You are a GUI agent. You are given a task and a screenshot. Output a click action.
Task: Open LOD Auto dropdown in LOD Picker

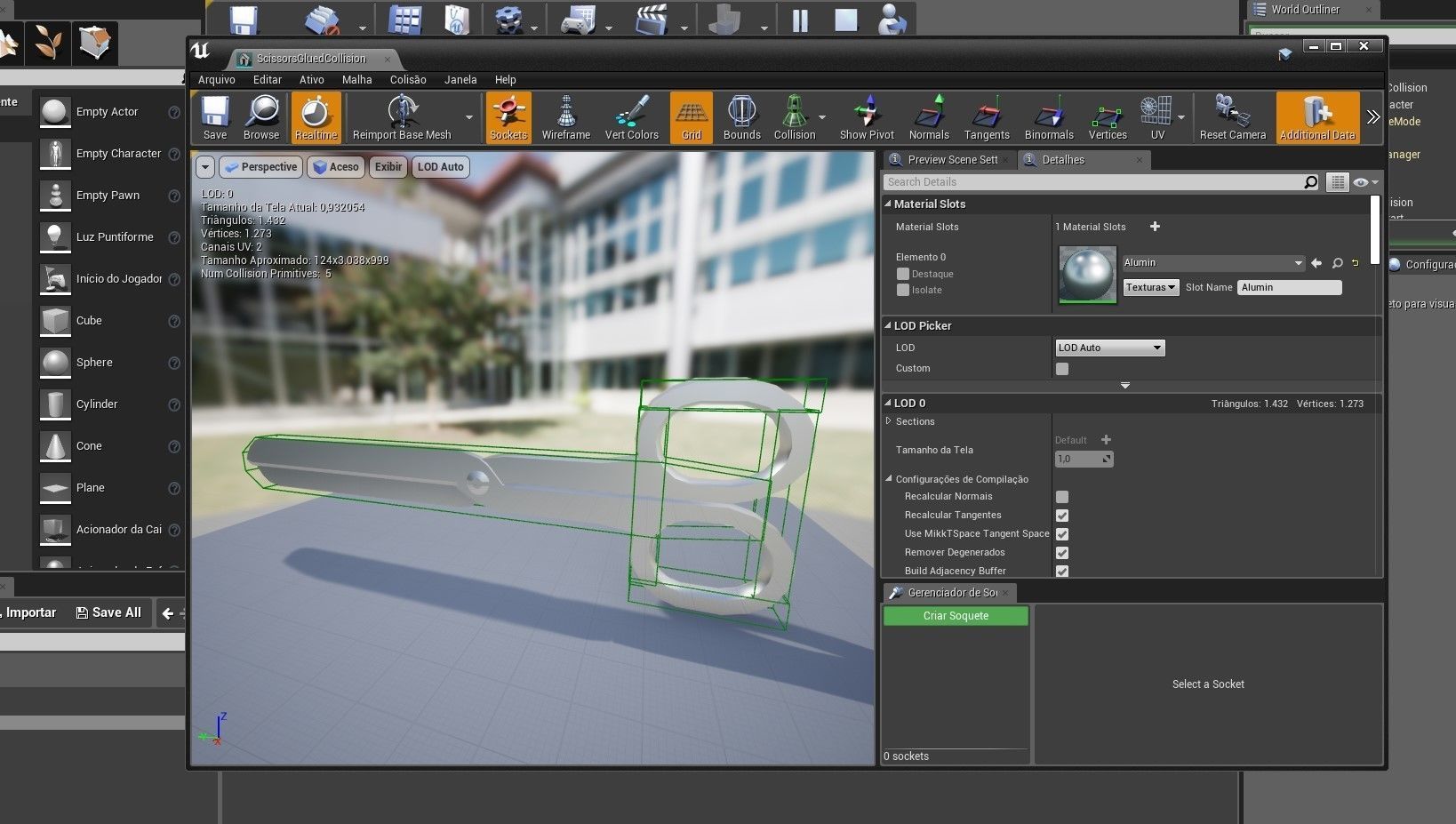tap(1109, 348)
